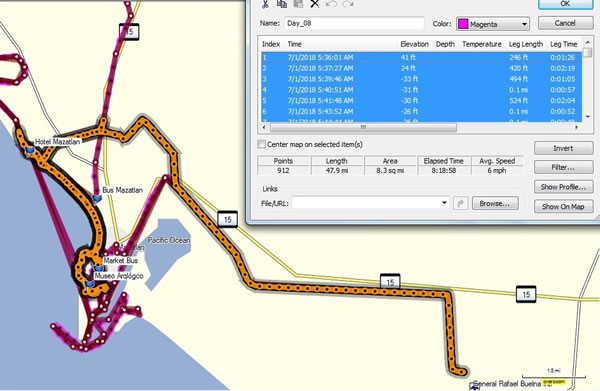Enable Center map on selected item(s)
This screenshot has height=391, width=600.
262,144
